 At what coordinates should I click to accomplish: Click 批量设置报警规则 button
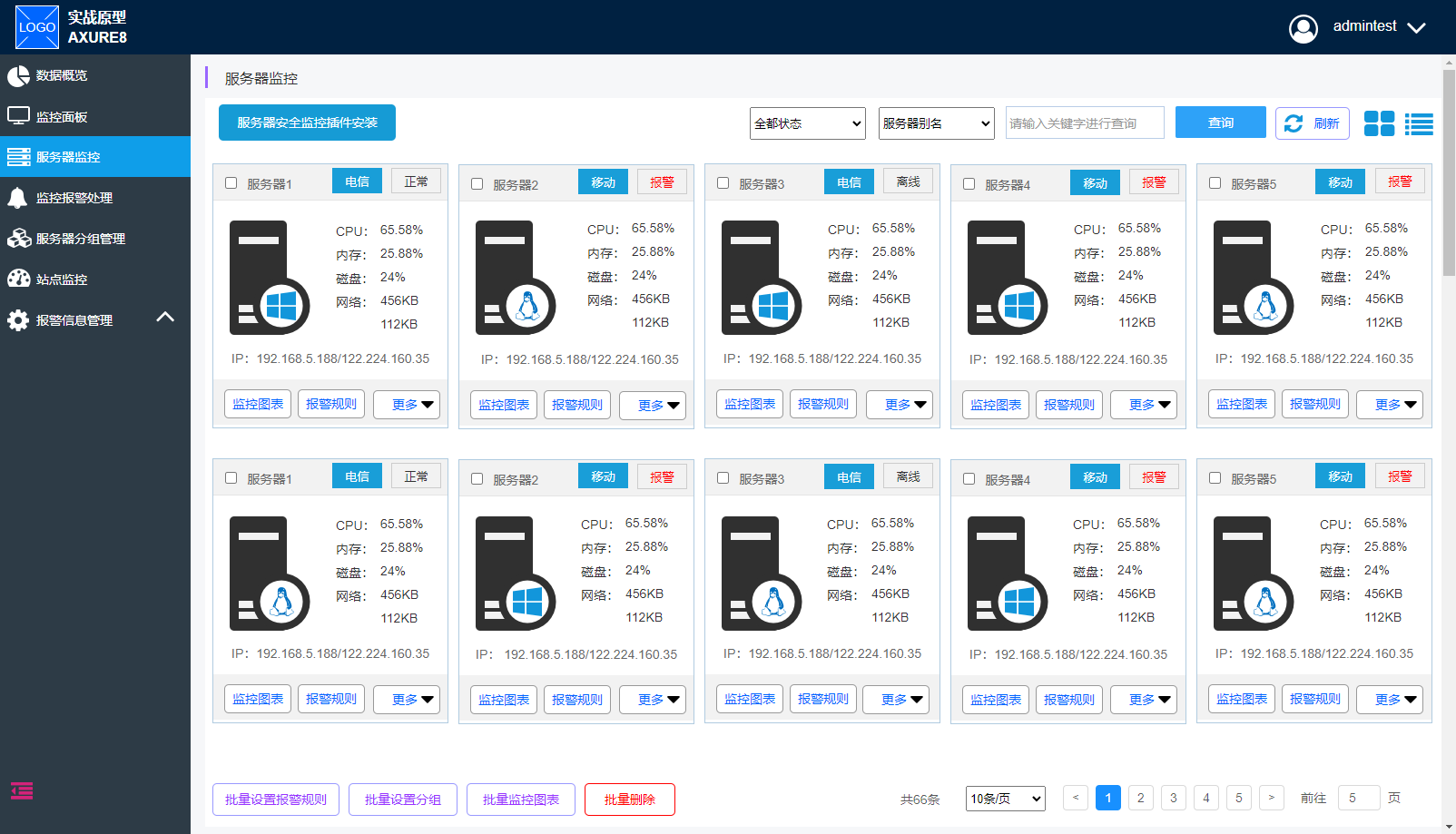pyautogui.click(x=276, y=800)
